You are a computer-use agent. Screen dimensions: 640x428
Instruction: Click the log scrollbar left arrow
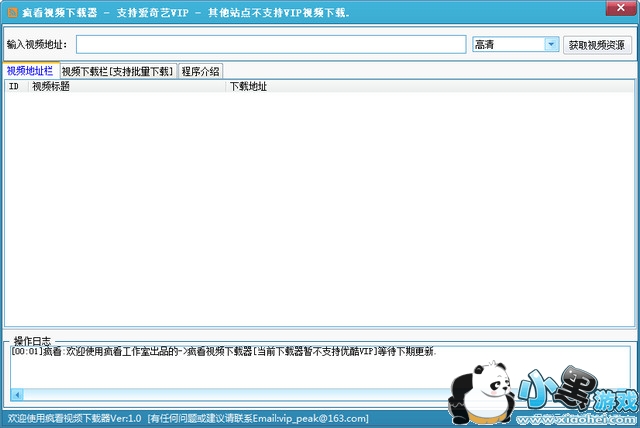17,395
